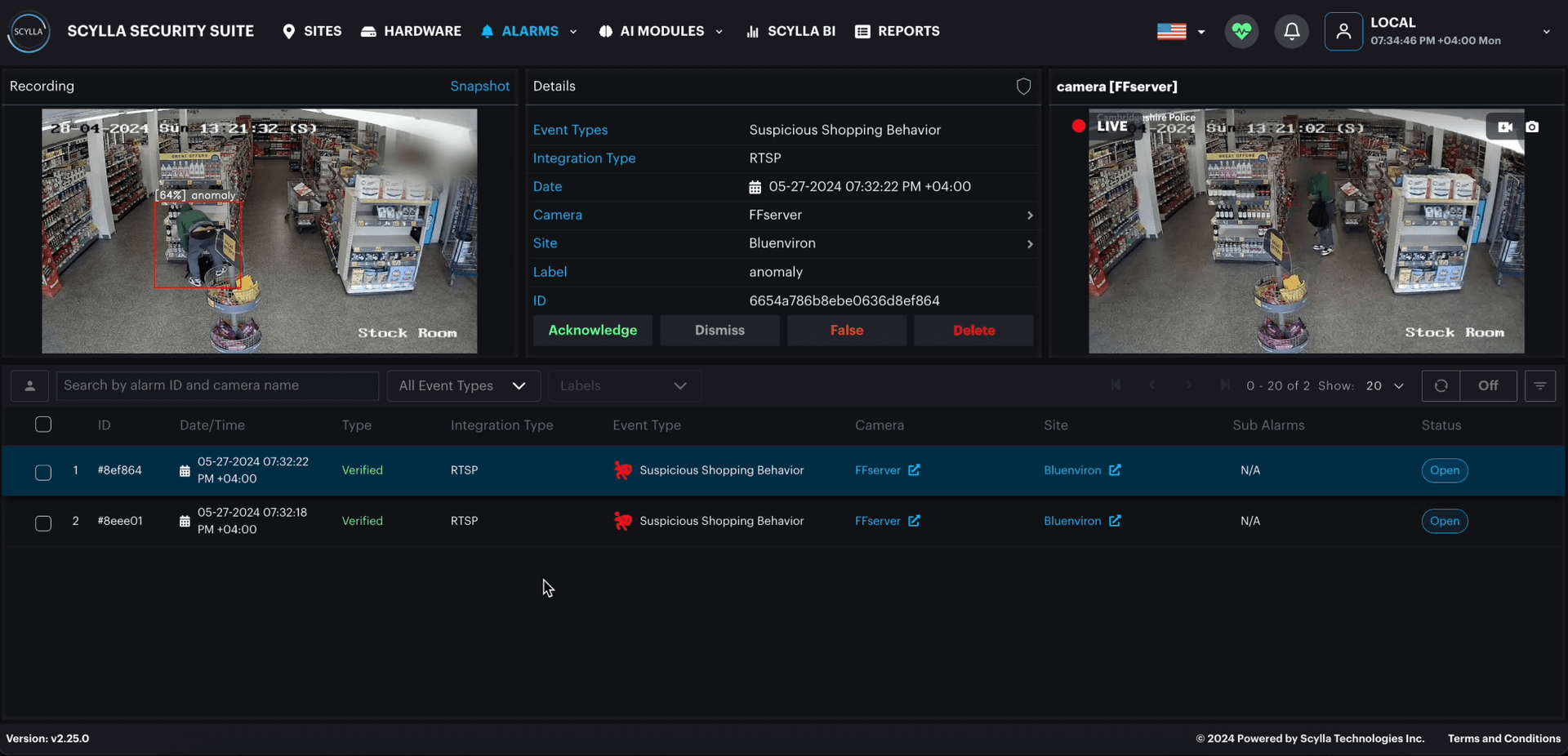Open Terms and Conditions link

pyautogui.click(x=1504, y=739)
